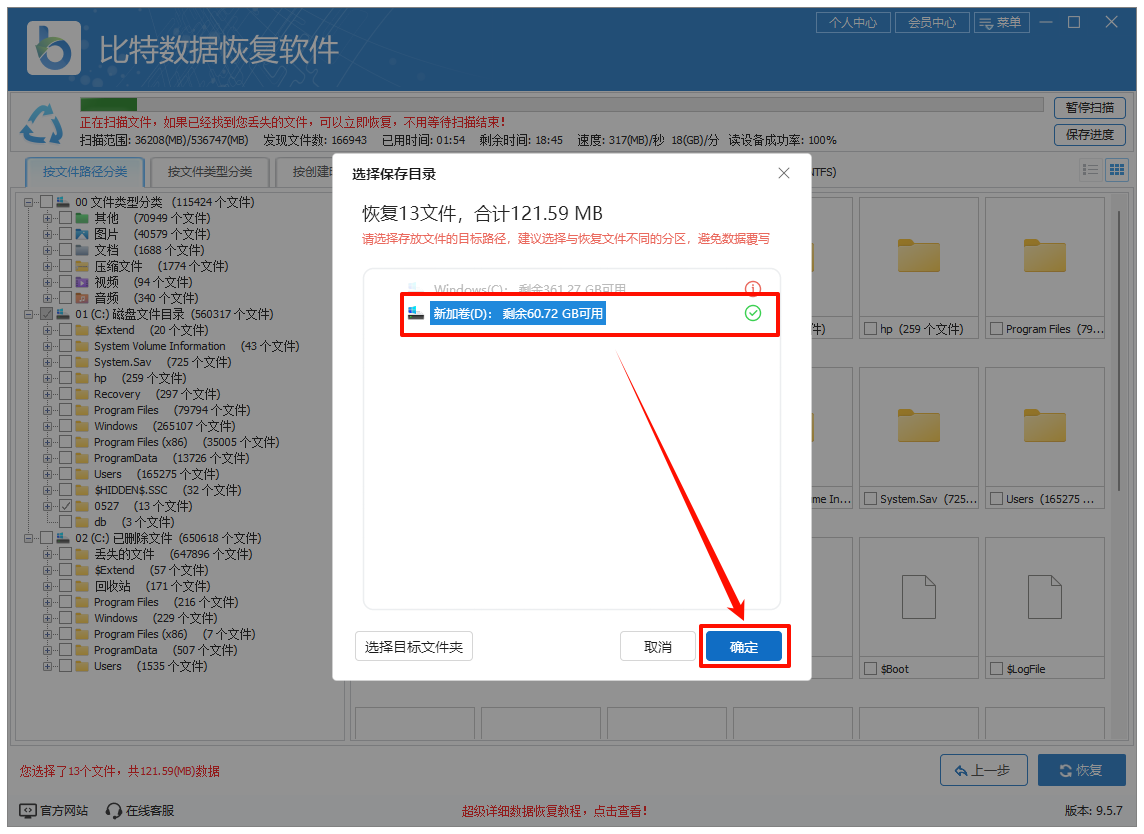This screenshot has width=1144, height=834.
Task: Expand the 丢失的文件 node
Action: point(47,554)
